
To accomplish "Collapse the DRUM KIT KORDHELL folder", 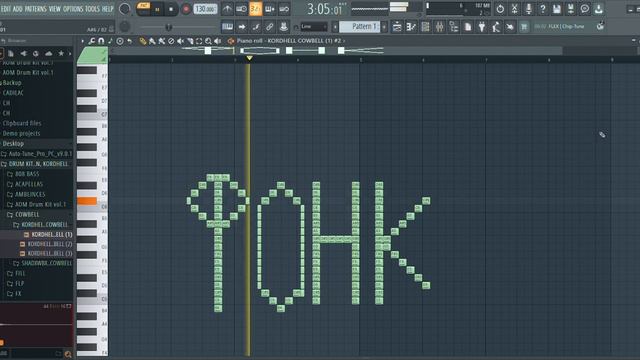I will click(x=37, y=164).
